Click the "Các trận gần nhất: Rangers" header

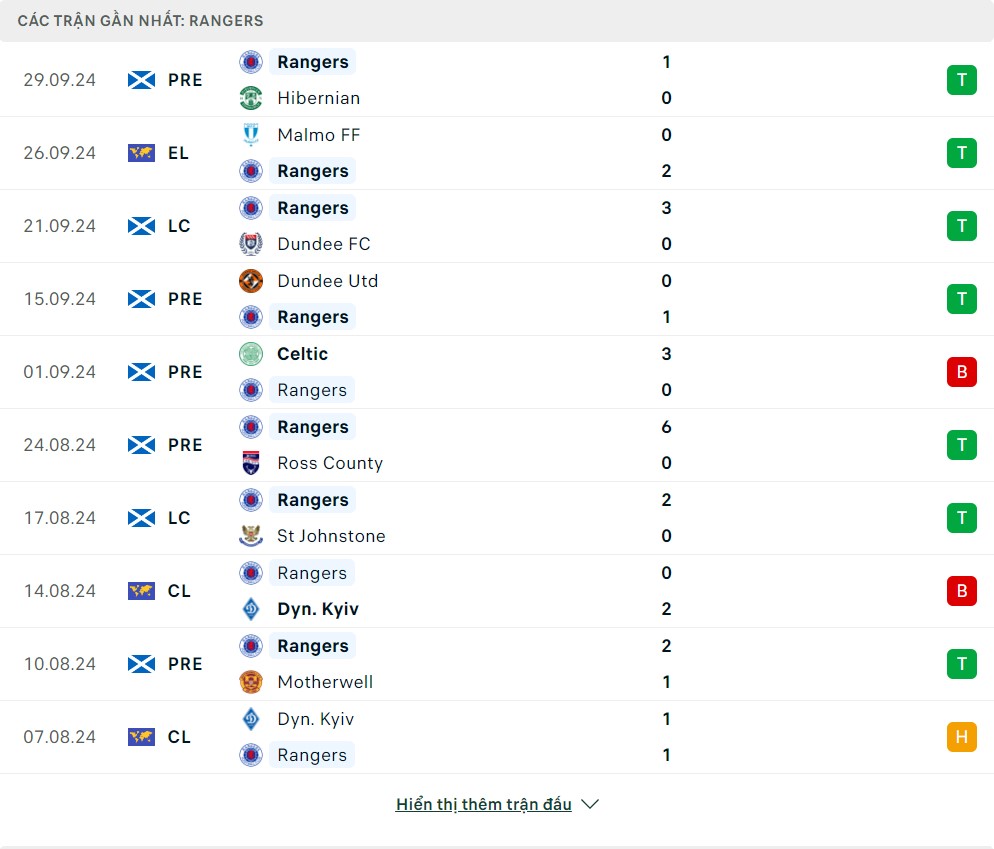(x=141, y=20)
